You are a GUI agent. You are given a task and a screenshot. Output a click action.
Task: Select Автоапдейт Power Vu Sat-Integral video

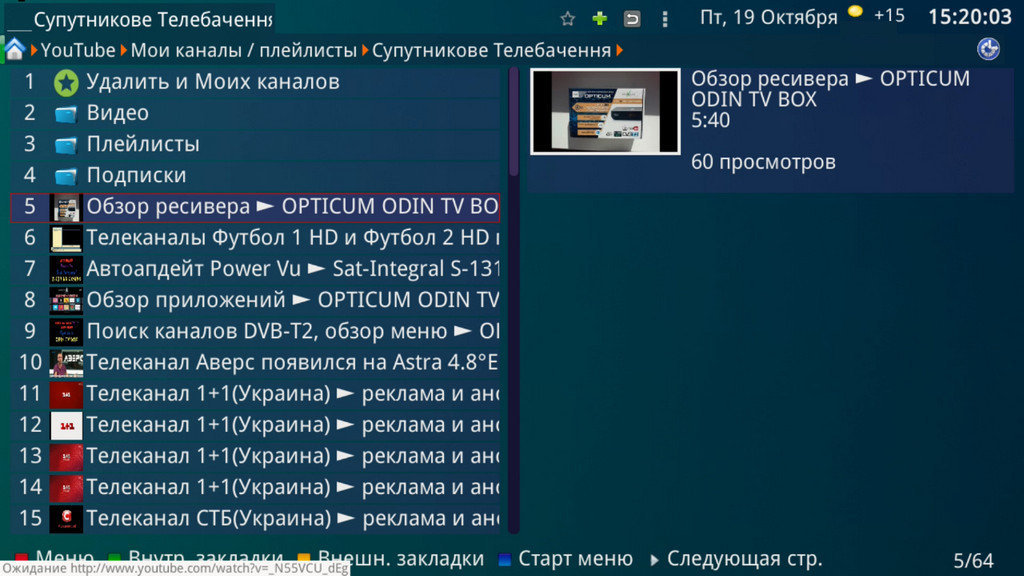click(x=292, y=269)
